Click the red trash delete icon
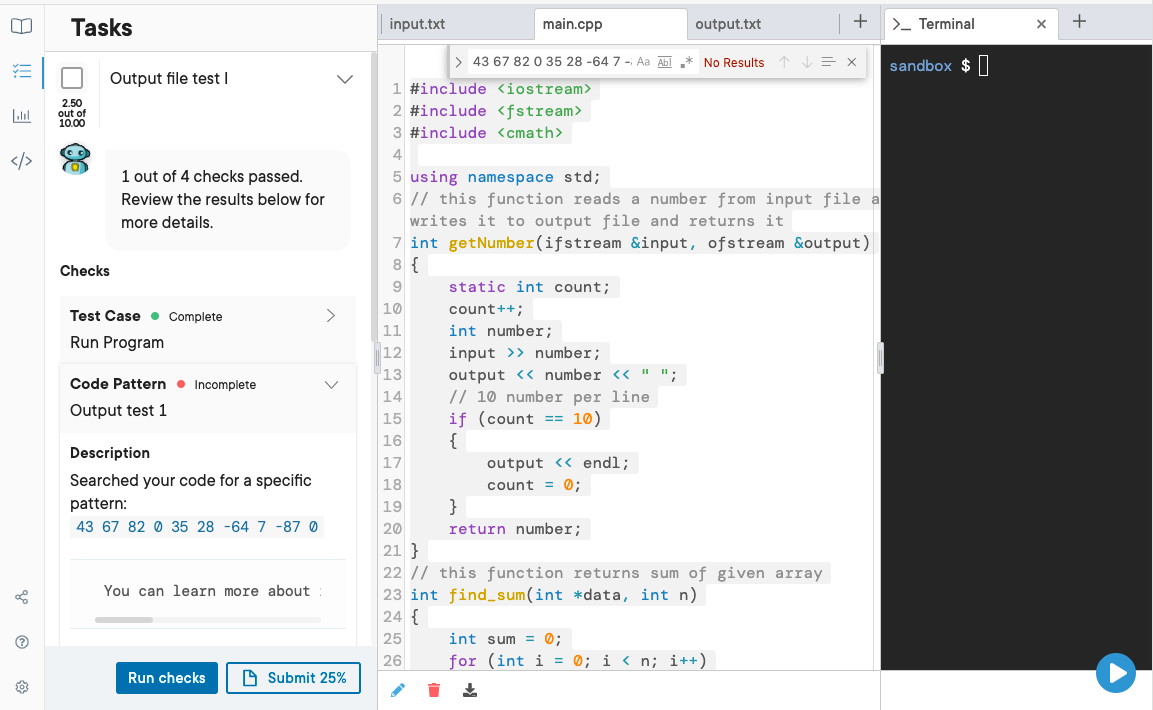Screen dimensions: 1153x710 [x=434, y=689]
